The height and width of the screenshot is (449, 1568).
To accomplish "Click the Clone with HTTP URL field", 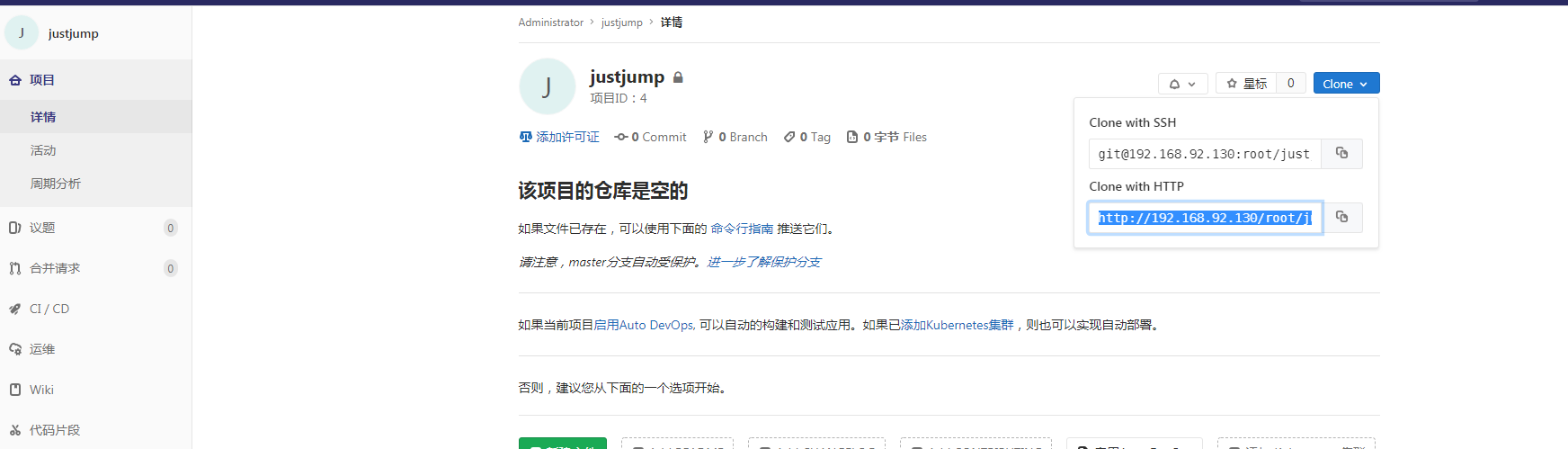I will pyautogui.click(x=1205, y=218).
